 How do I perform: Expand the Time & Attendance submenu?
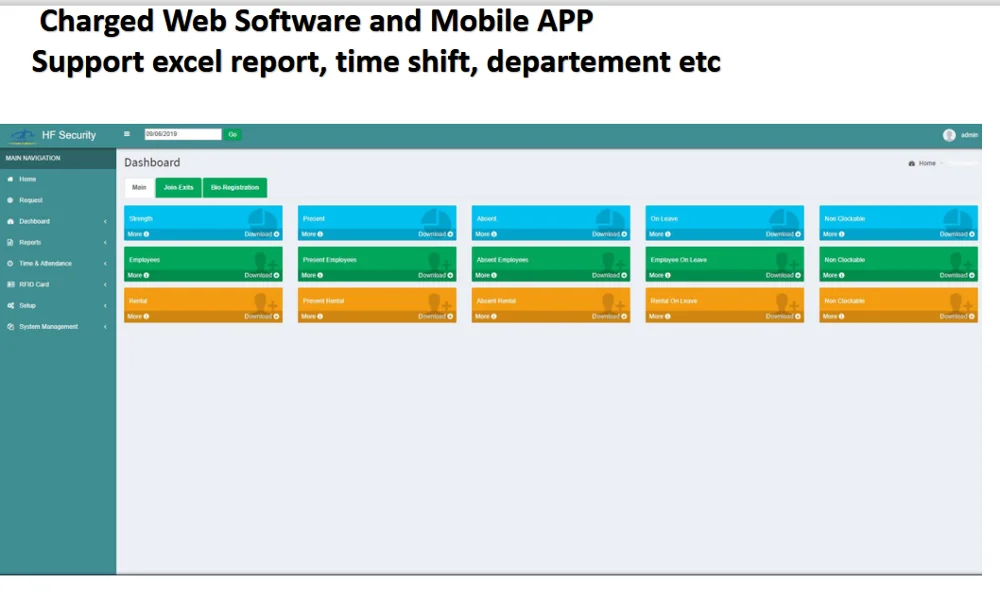[105, 263]
